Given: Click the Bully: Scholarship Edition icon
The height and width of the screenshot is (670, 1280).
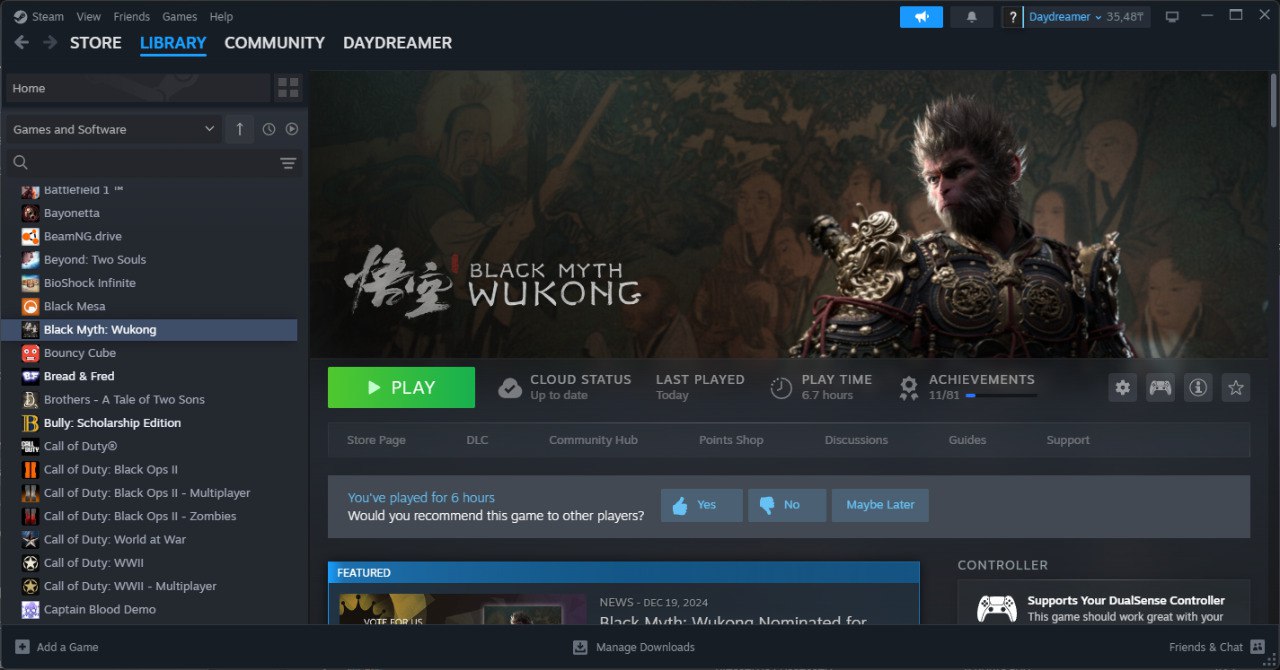Looking at the screenshot, I should (30, 423).
